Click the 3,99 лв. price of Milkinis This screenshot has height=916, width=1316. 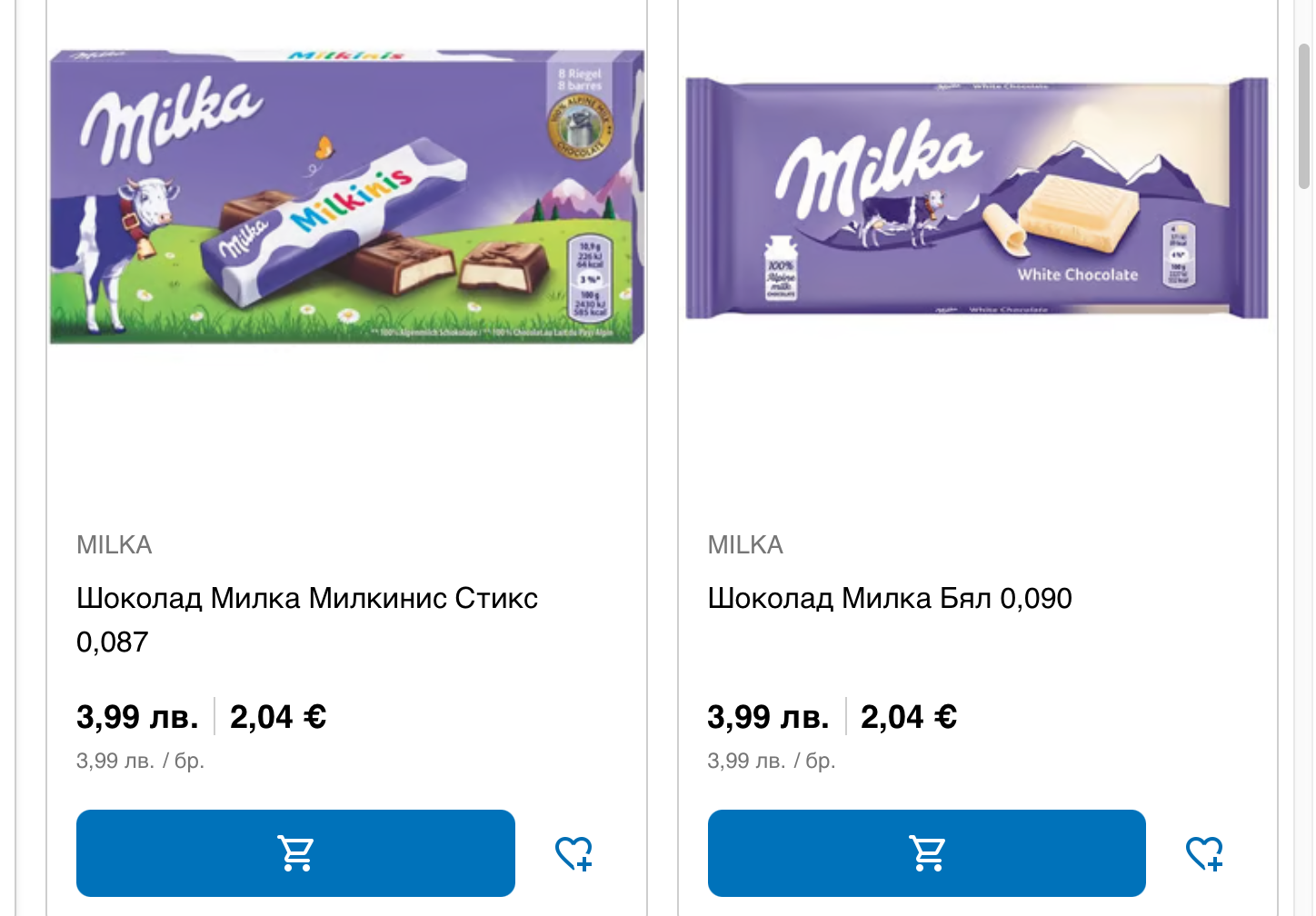click(137, 717)
